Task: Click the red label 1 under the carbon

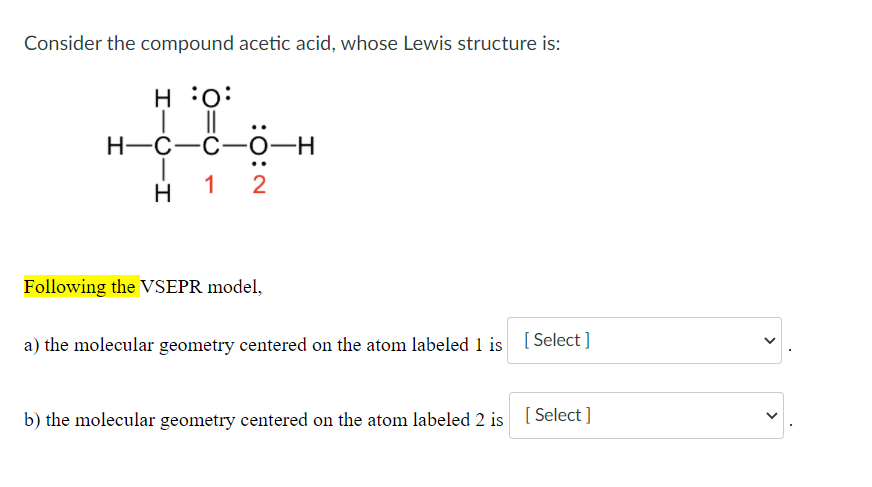Action: click(209, 185)
